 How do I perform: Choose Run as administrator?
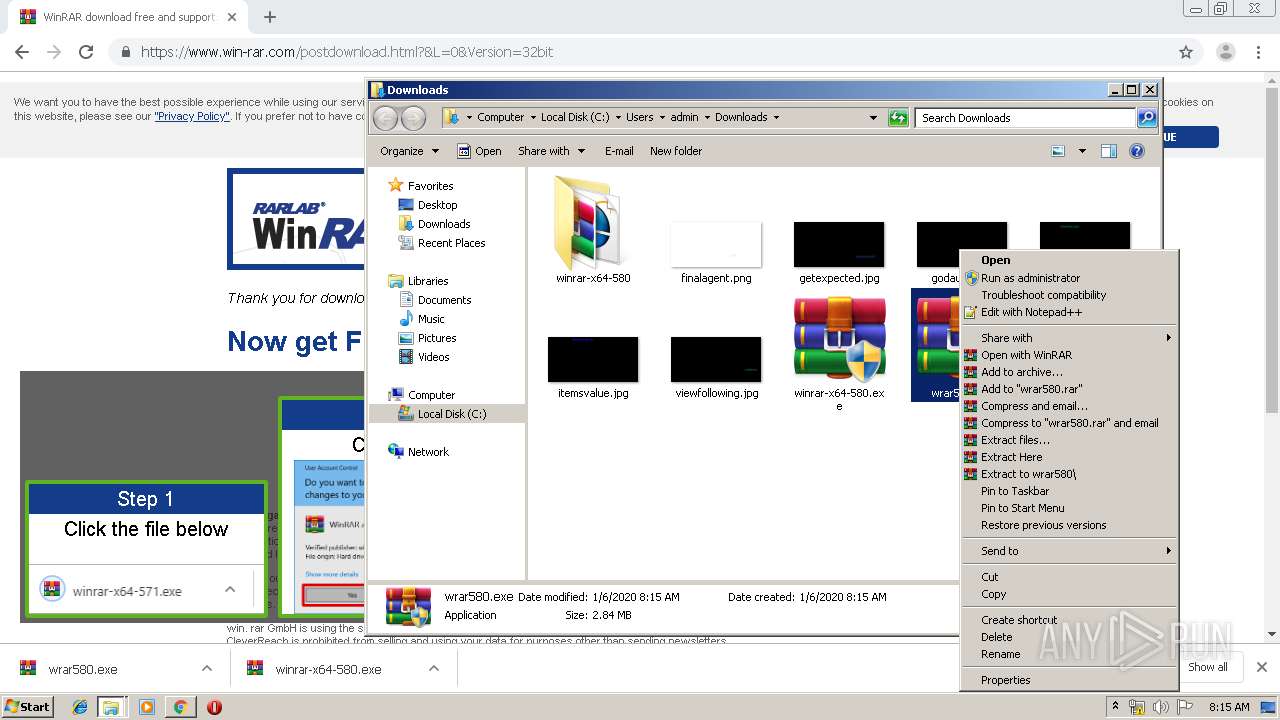1070,278
